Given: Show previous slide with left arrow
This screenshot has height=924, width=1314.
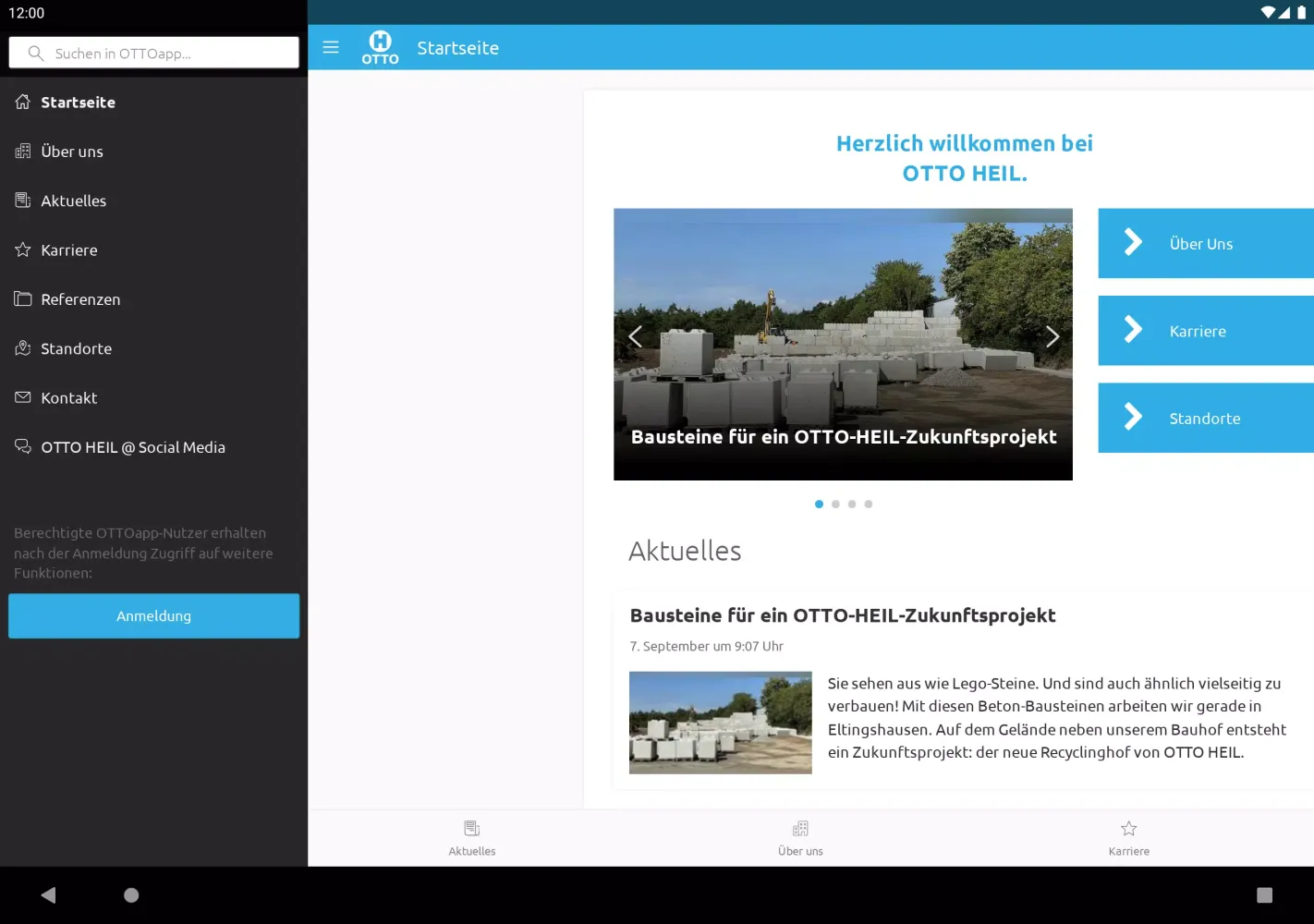Looking at the screenshot, I should (x=635, y=336).
